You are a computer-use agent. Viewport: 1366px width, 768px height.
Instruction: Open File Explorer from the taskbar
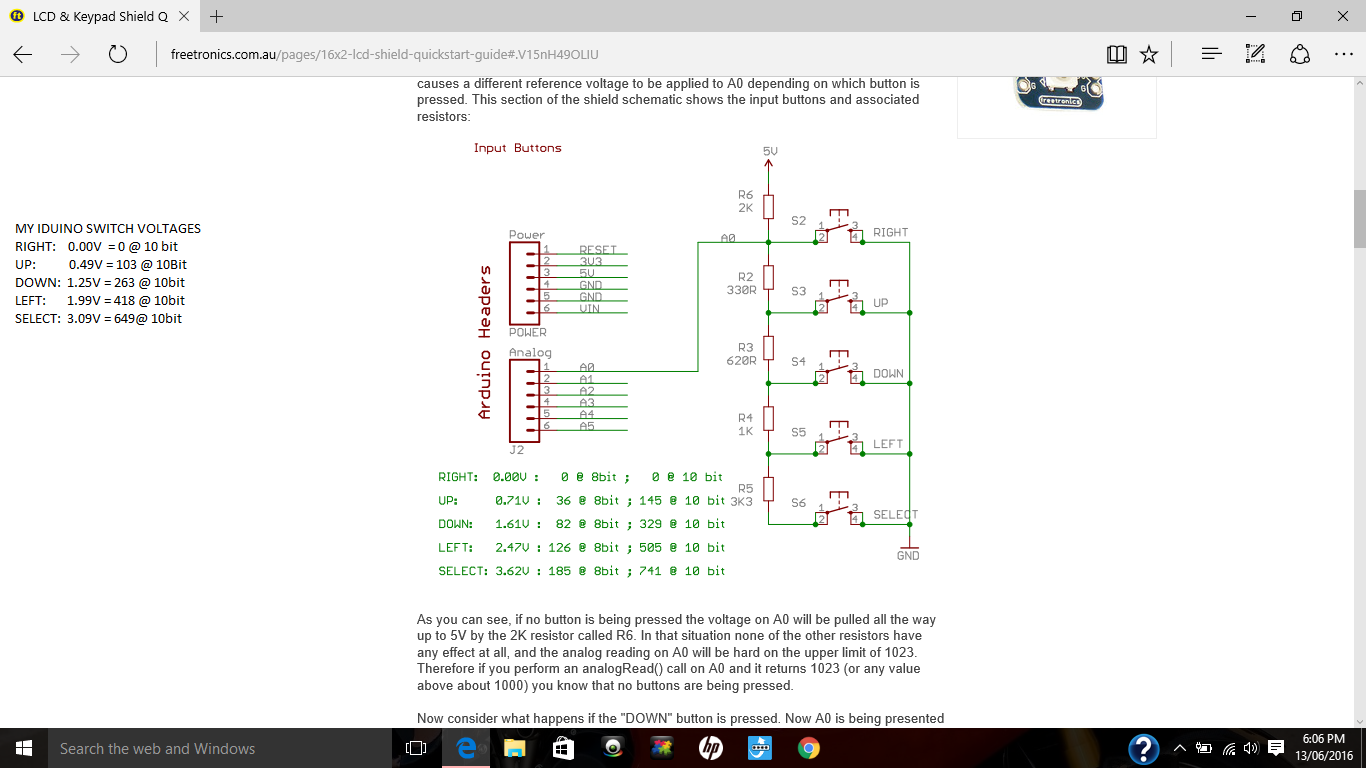[514, 748]
